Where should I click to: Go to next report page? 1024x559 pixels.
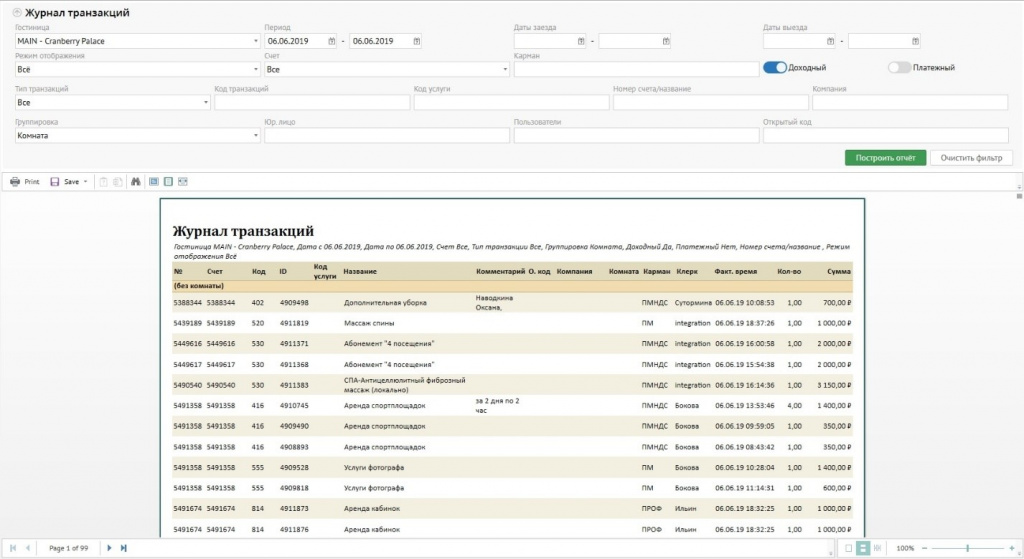tap(109, 548)
